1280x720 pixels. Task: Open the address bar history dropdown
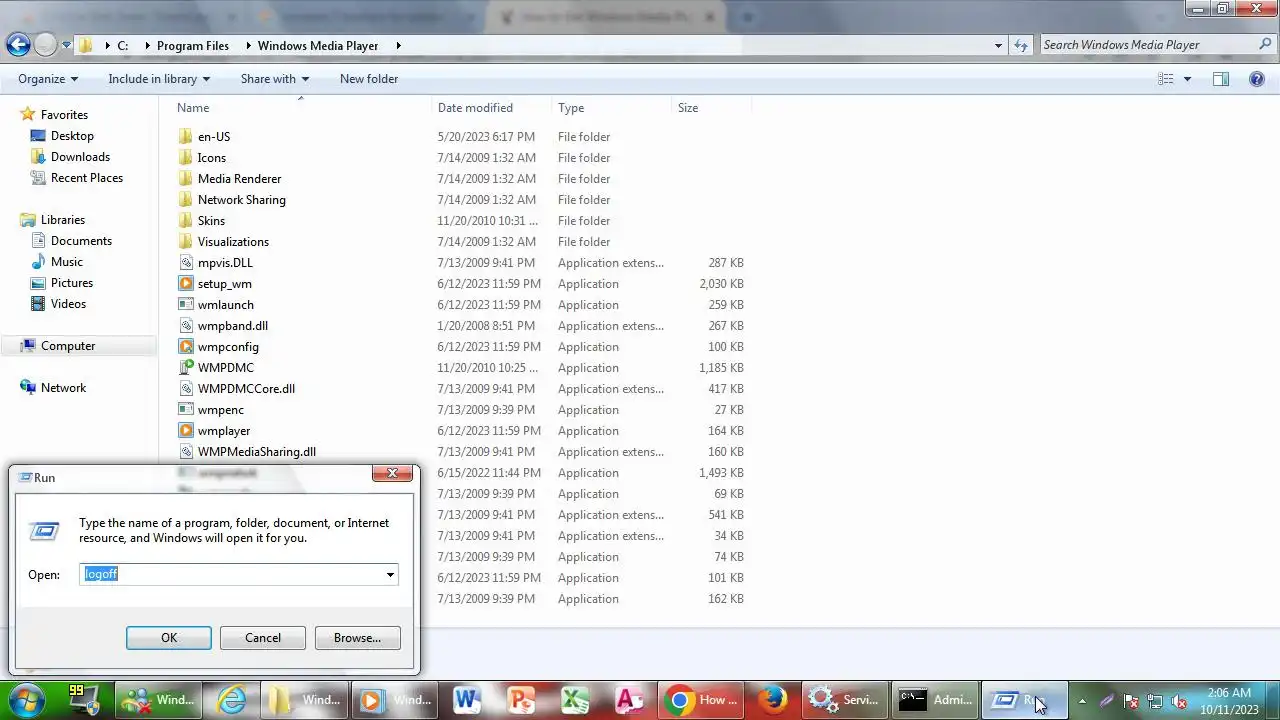(x=998, y=45)
